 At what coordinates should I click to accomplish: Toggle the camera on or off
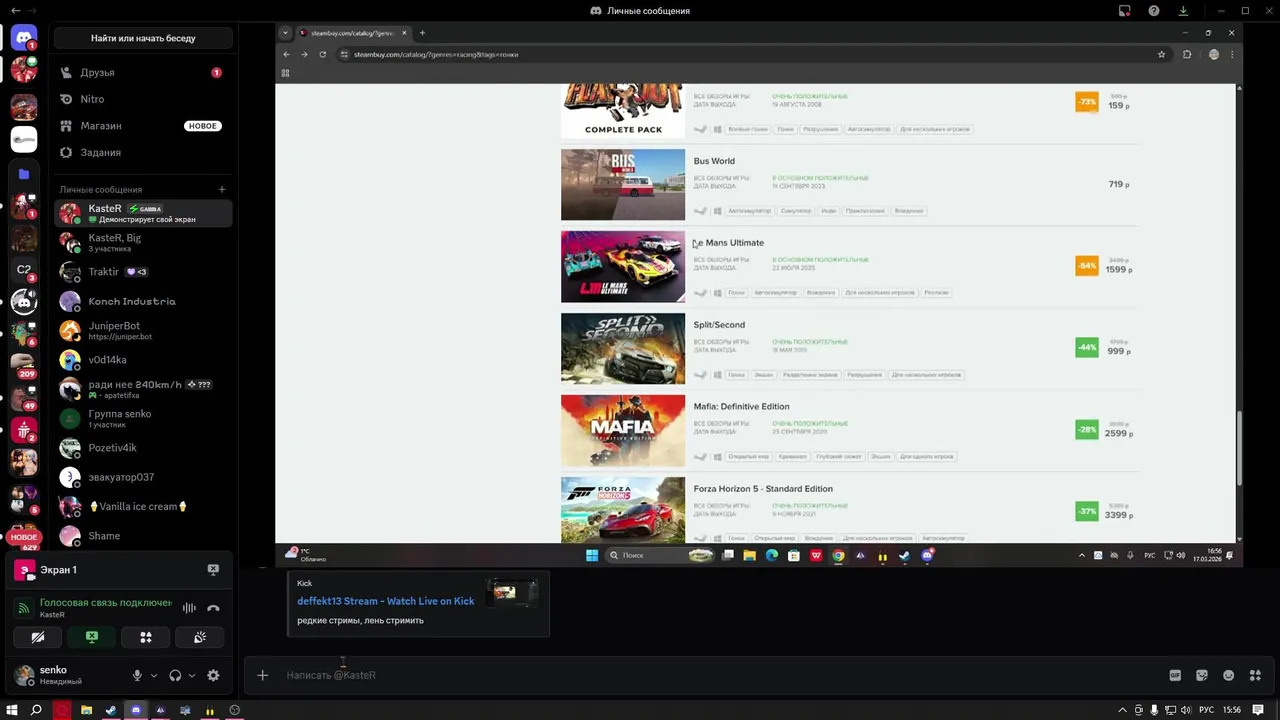tap(38, 637)
